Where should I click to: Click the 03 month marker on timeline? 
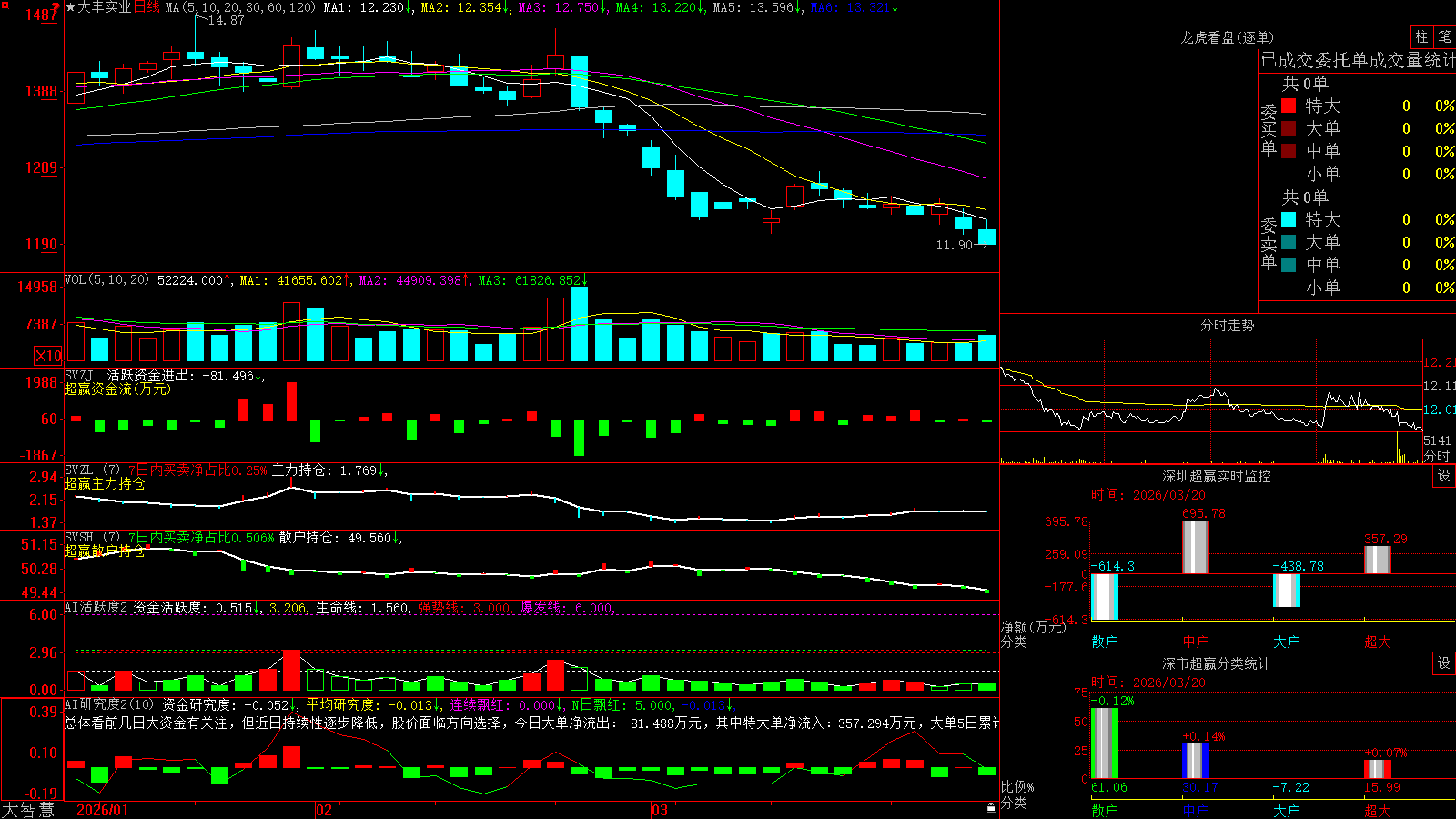point(660,810)
